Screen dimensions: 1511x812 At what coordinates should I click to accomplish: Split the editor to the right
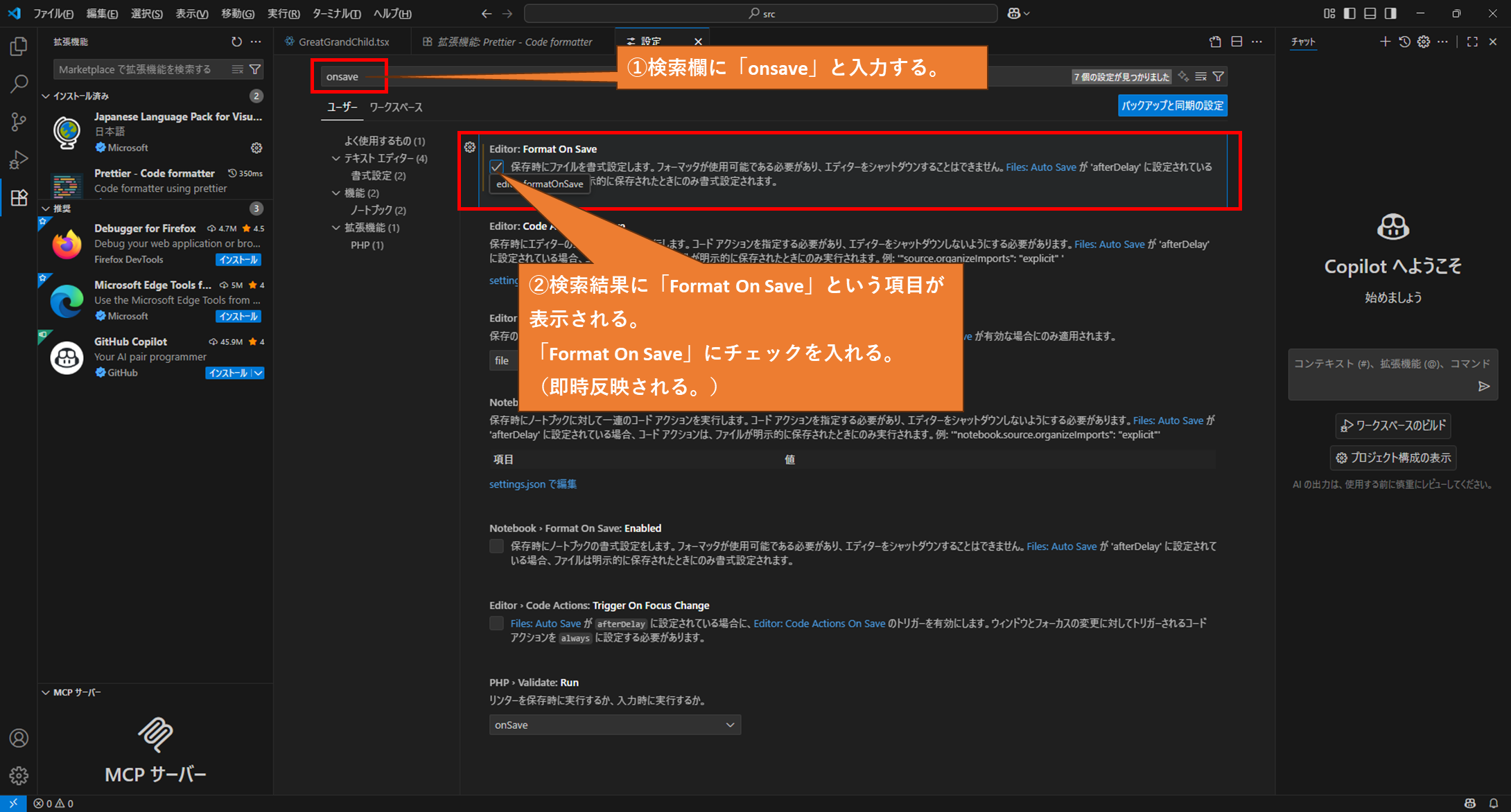point(1237,42)
